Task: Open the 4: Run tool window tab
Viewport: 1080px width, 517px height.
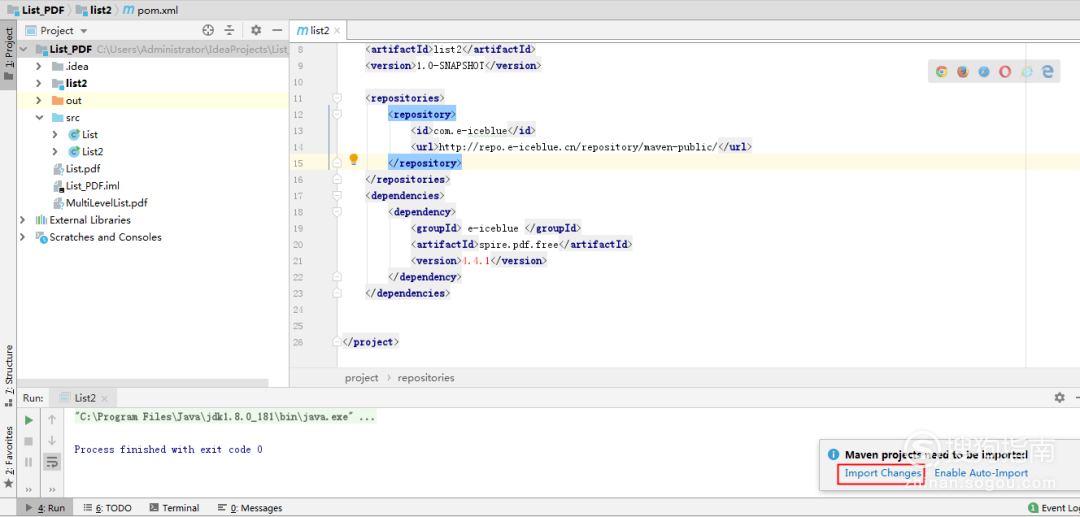Action: click(x=45, y=508)
